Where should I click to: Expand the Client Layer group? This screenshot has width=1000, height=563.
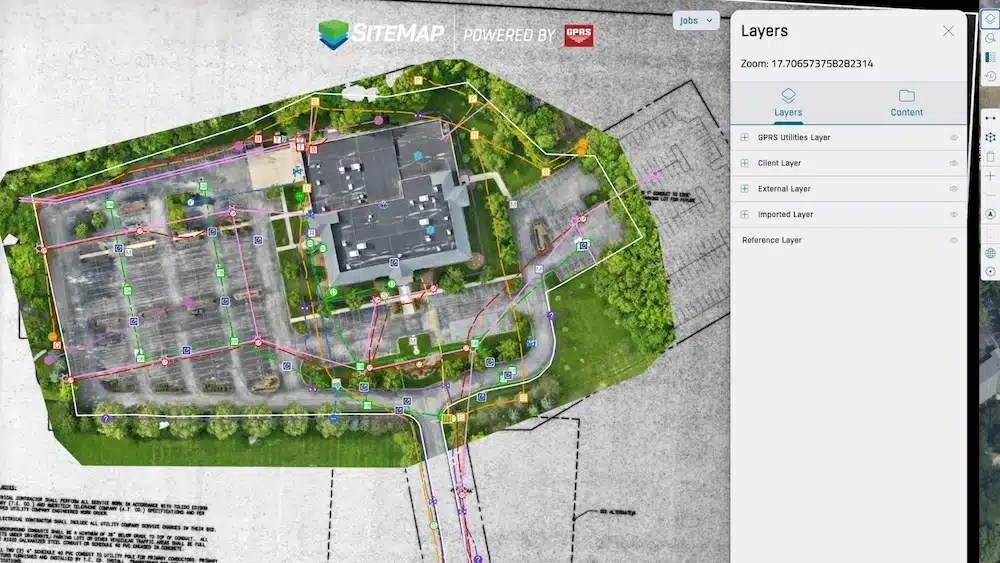(x=744, y=163)
